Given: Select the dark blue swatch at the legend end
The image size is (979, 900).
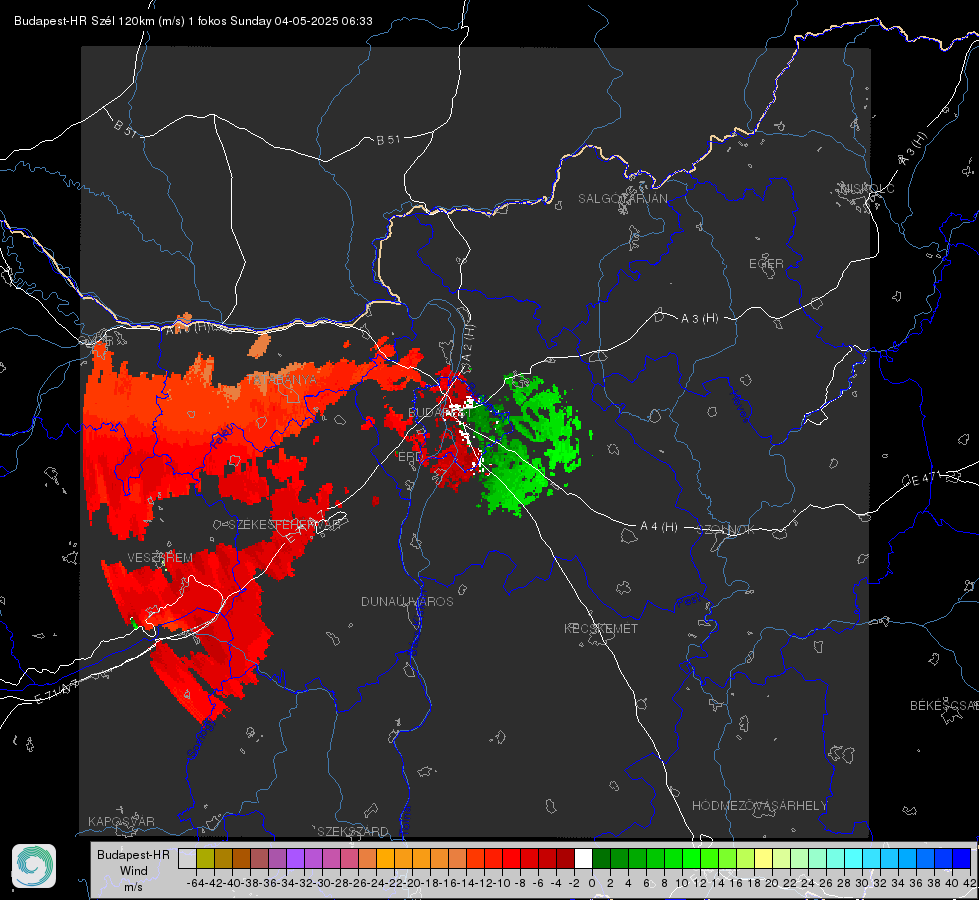Looking at the screenshot, I should [x=962, y=858].
